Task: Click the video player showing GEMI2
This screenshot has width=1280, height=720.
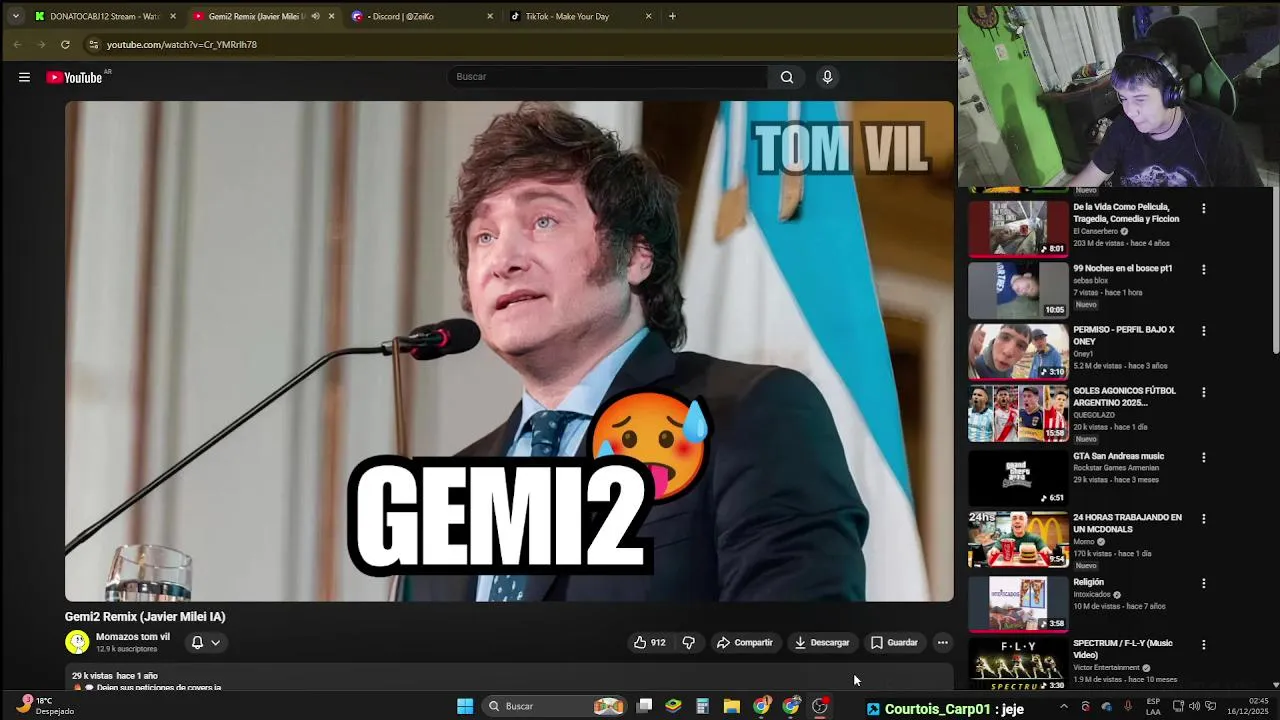Action: click(x=509, y=351)
